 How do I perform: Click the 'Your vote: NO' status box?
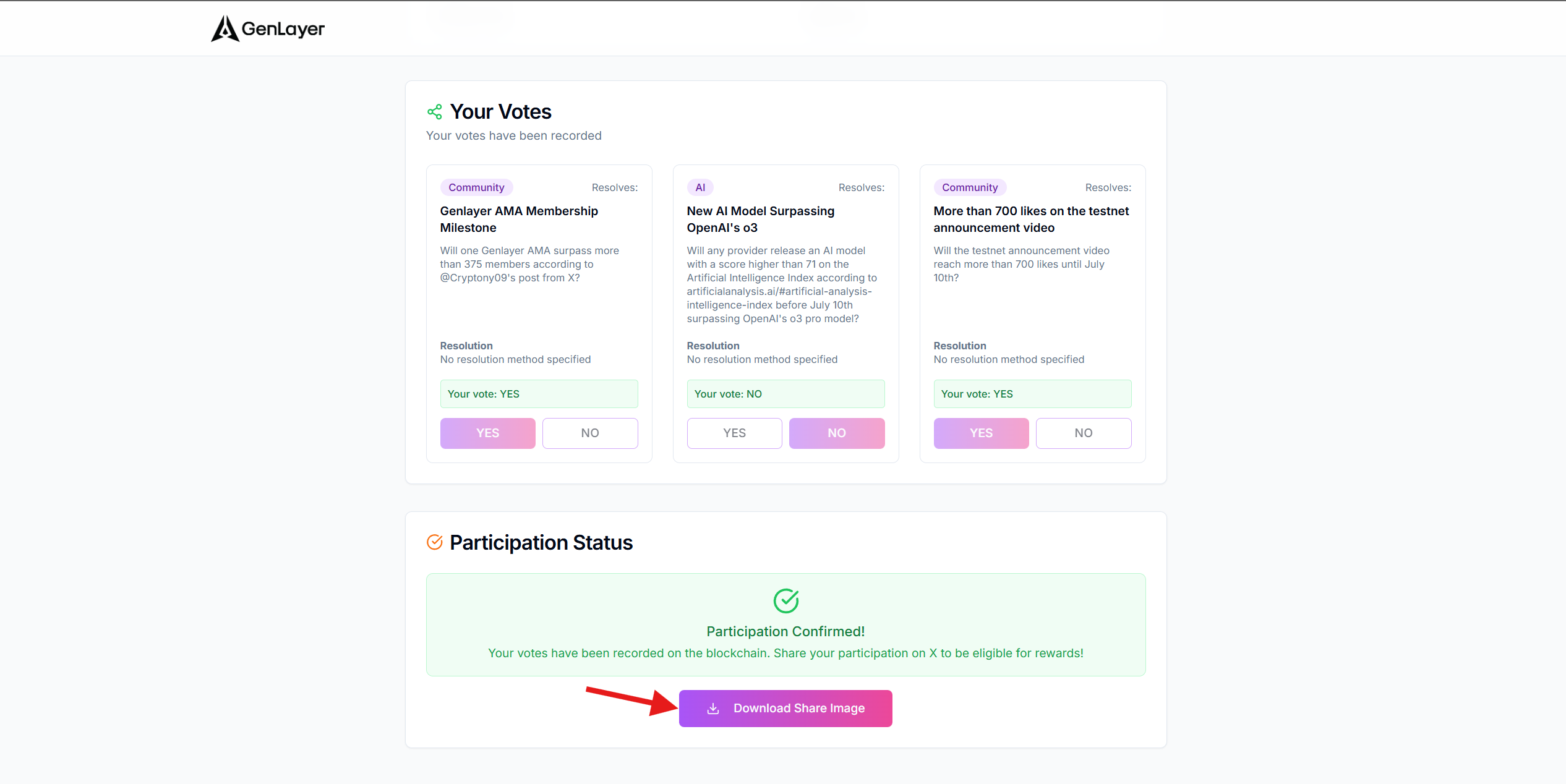point(786,394)
